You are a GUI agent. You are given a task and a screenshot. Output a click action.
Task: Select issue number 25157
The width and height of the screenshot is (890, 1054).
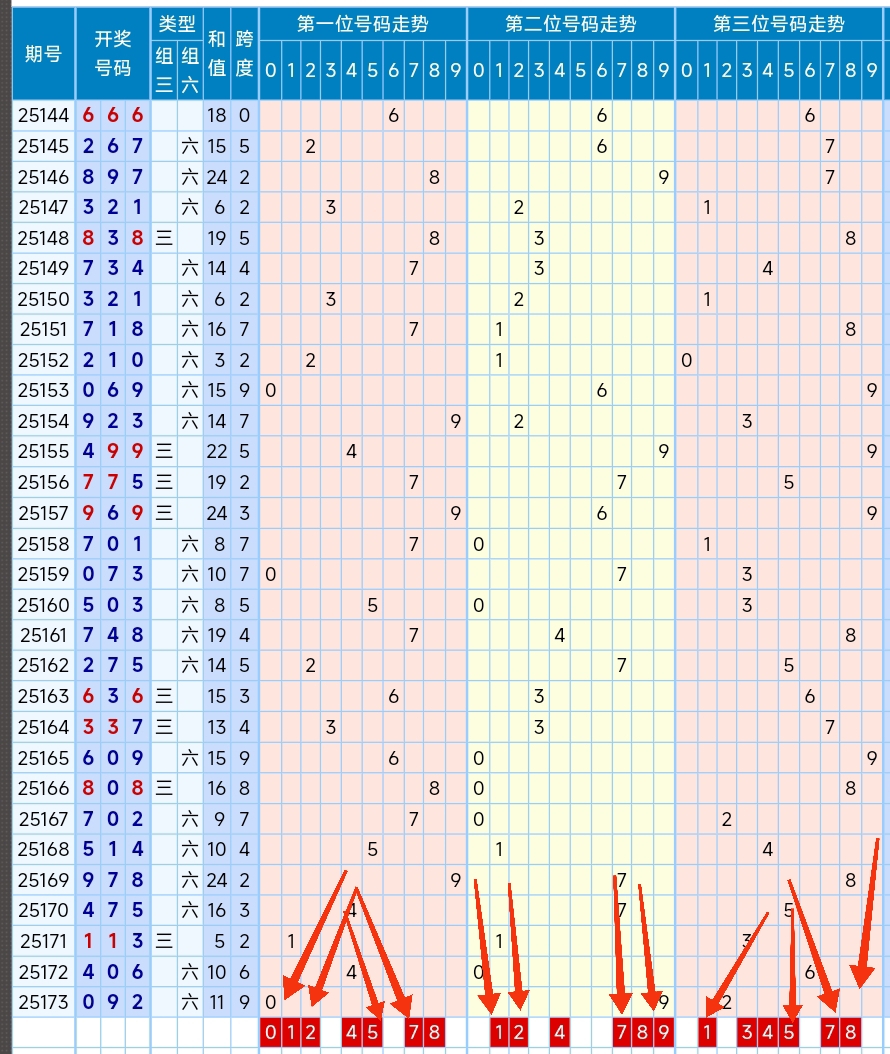44,513
